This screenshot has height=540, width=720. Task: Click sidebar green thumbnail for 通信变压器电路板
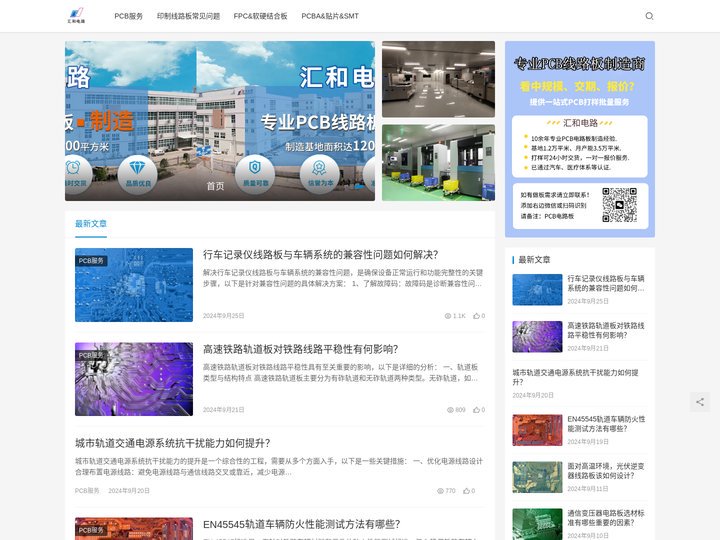[537, 524]
